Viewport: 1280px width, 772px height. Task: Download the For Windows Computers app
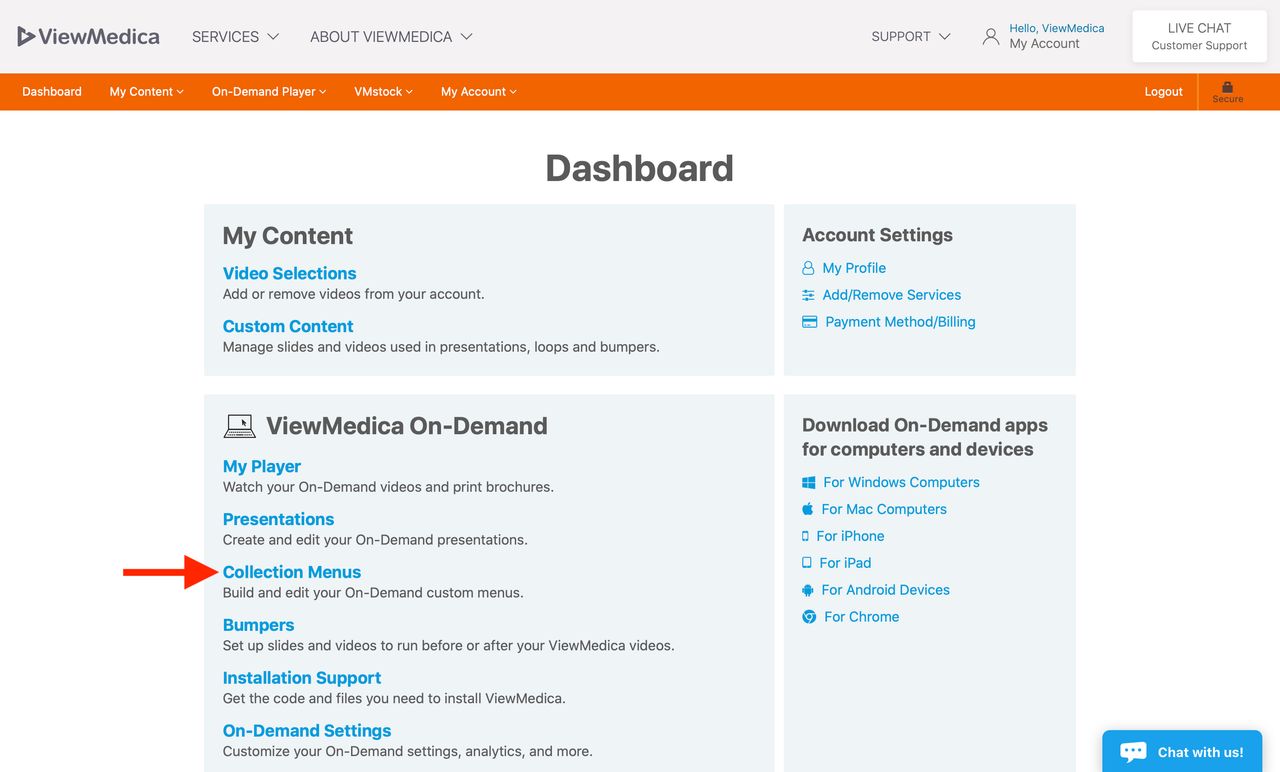pyautogui.click(x=901, y=482)
